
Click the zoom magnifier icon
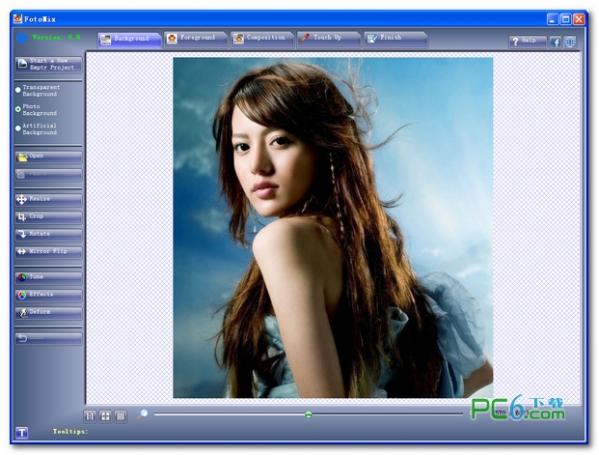click(x=142, y=415)
